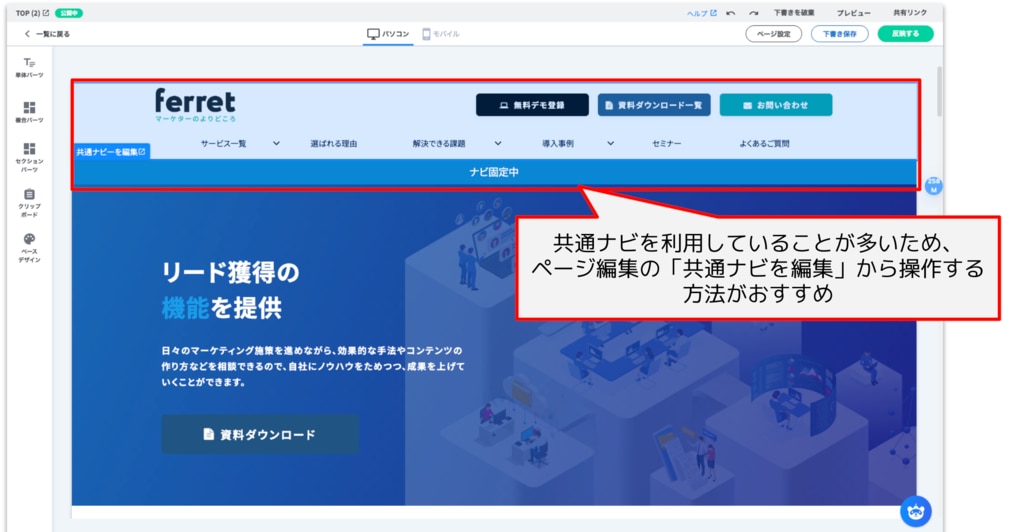Expand the 導入事例 dropdown chevron

(610, 143)
